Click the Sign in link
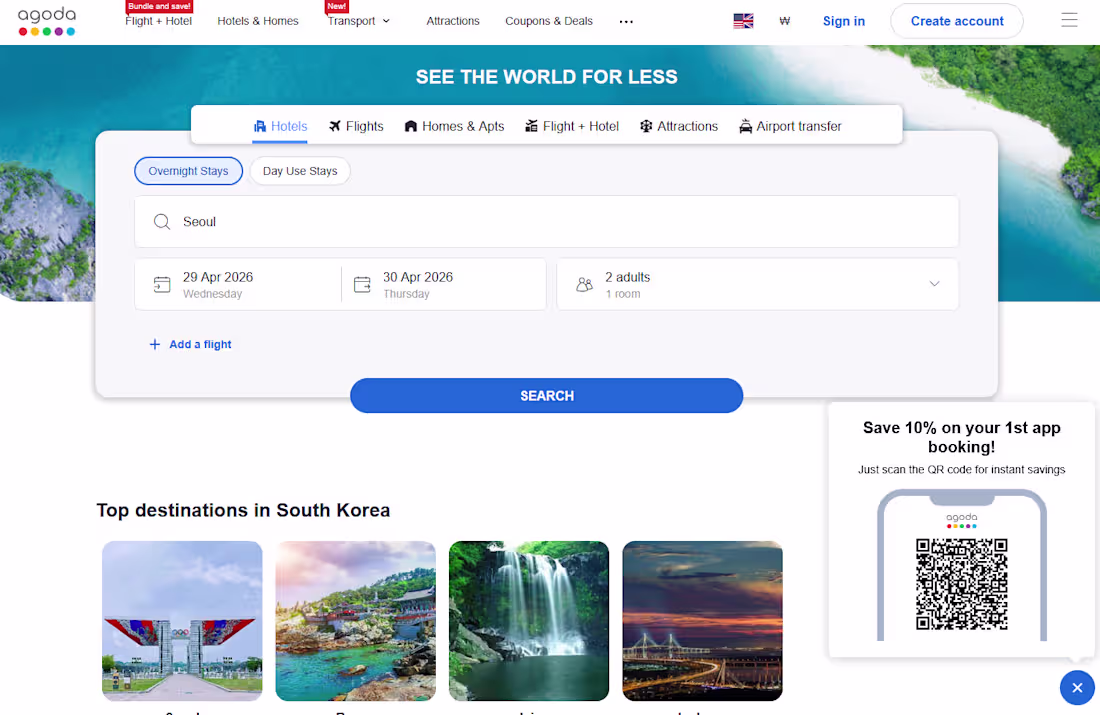This screenshot has height=715, width=1100. tap(843, 21)
